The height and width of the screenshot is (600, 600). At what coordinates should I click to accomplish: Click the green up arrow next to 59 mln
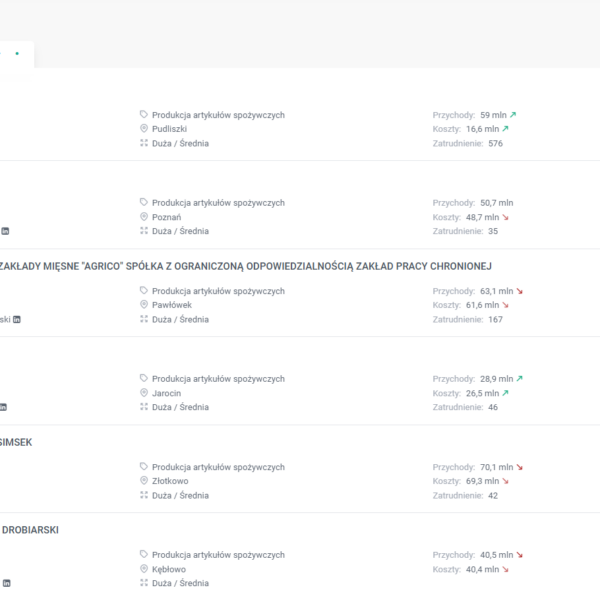coord(513,115)
